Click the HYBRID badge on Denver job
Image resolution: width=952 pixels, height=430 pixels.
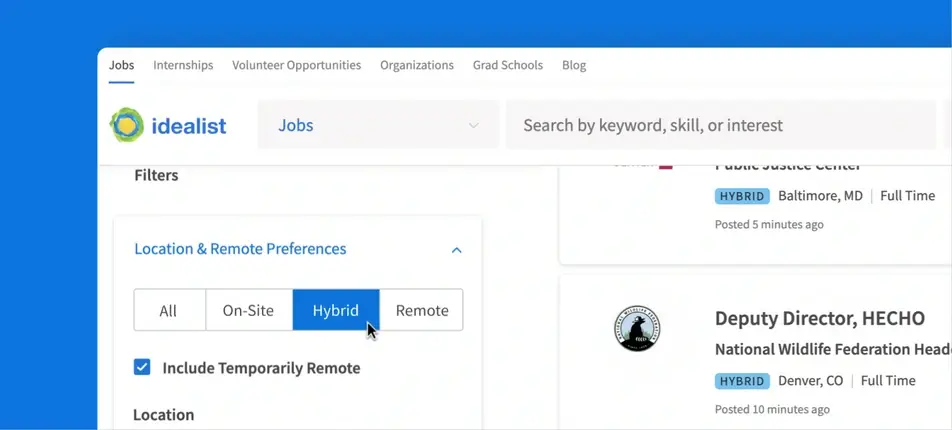(x=742, y=381)
